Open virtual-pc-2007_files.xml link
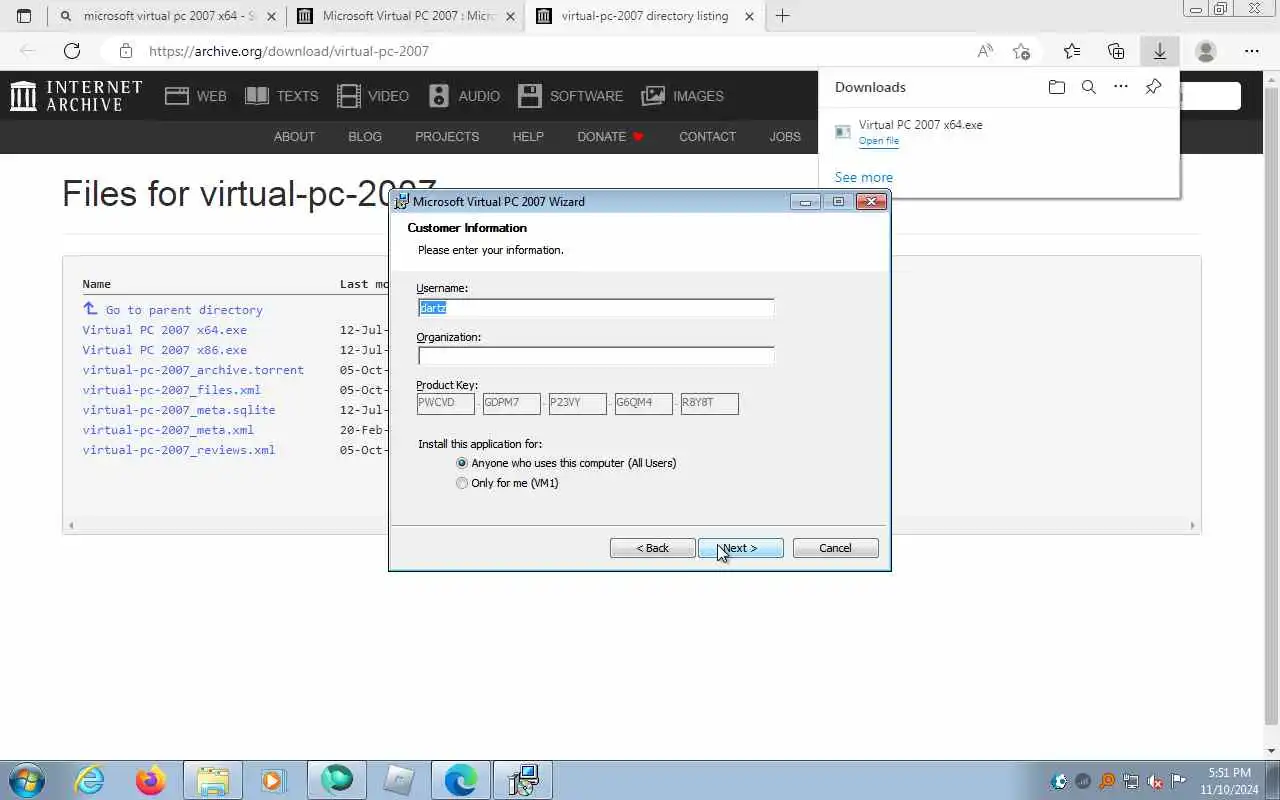The image size is (1280, 800). click(x=171, y=390)
